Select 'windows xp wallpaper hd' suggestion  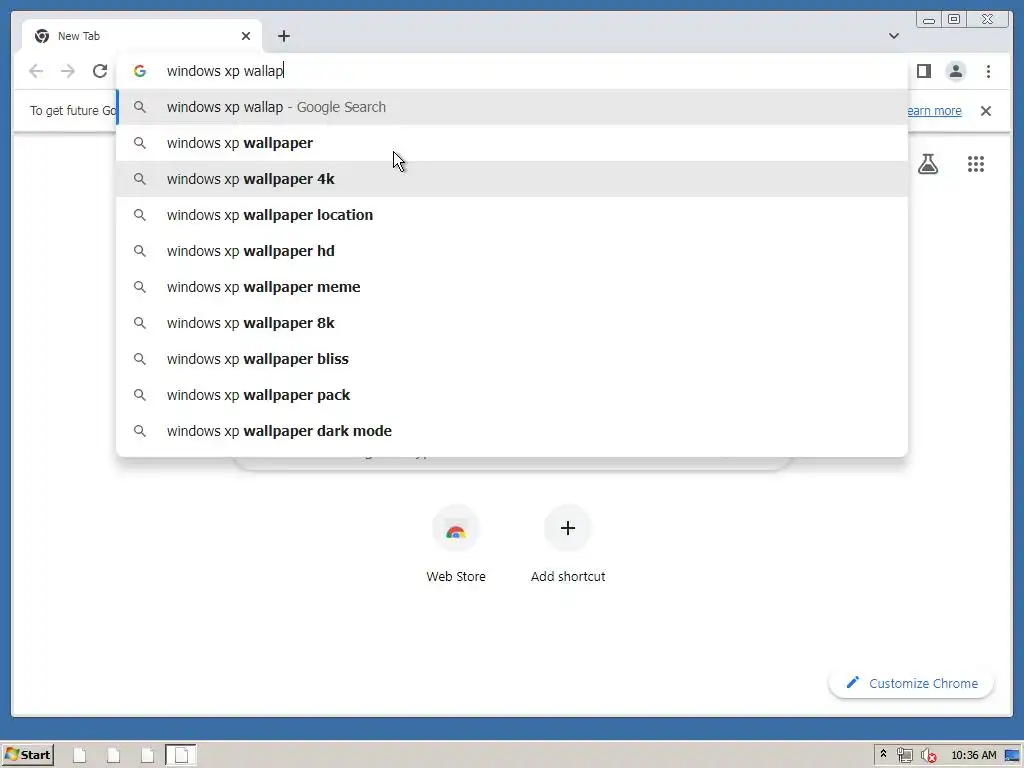(512, 251)
